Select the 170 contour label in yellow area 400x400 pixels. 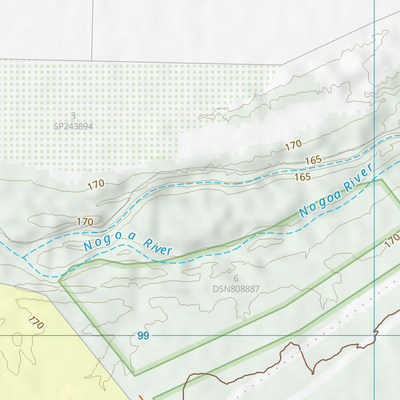pos(36,322)
